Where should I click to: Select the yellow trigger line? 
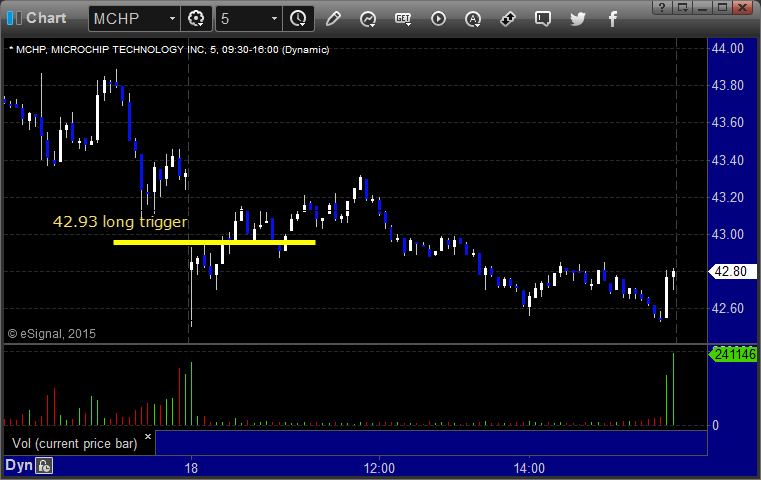coord(214,242)
